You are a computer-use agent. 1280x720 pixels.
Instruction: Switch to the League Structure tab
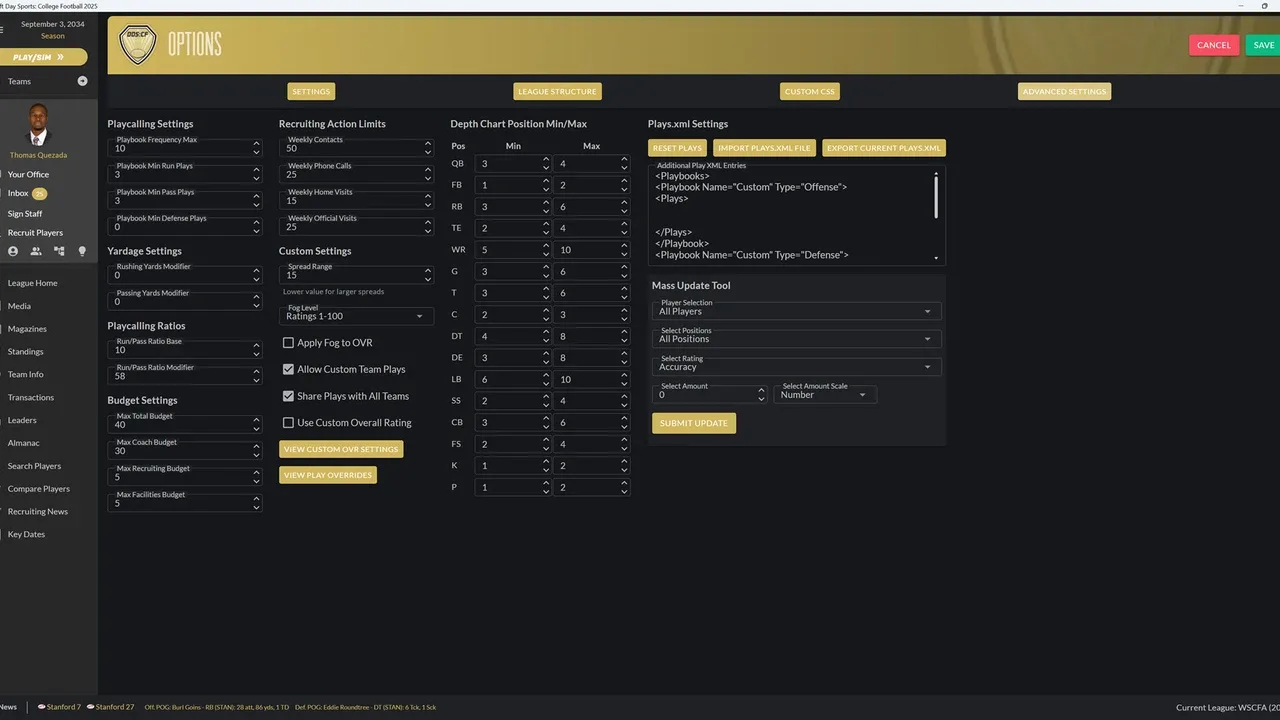pyautogui.click(x=558, y=92)
